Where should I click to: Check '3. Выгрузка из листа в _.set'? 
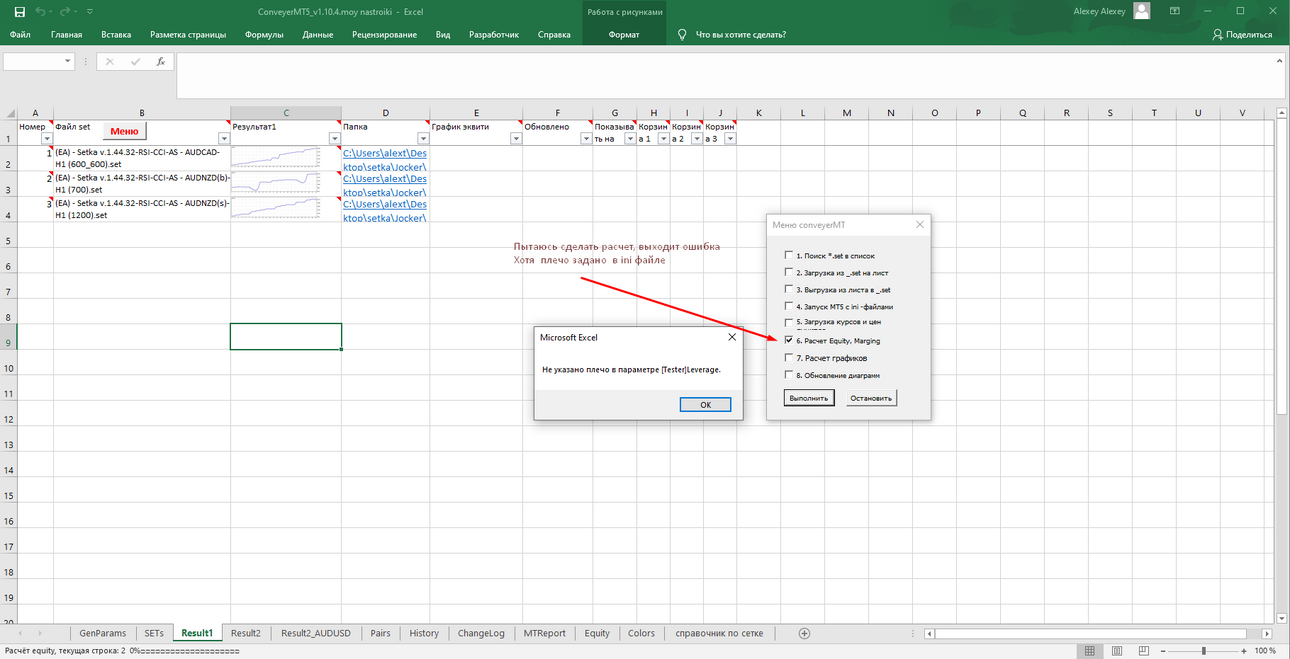[x=789, y=289]
